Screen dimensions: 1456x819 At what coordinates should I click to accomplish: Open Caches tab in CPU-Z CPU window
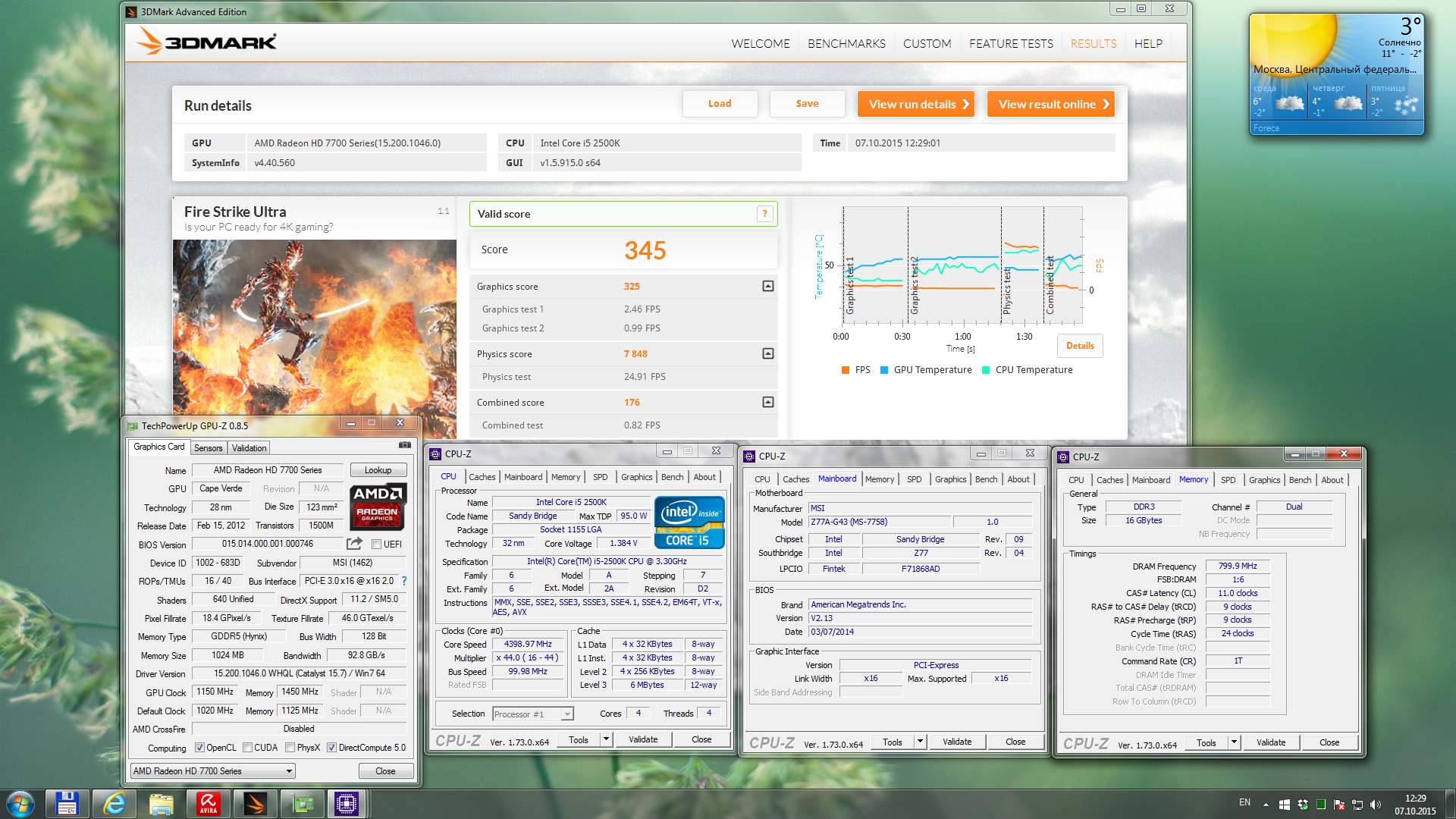point(482,477)
